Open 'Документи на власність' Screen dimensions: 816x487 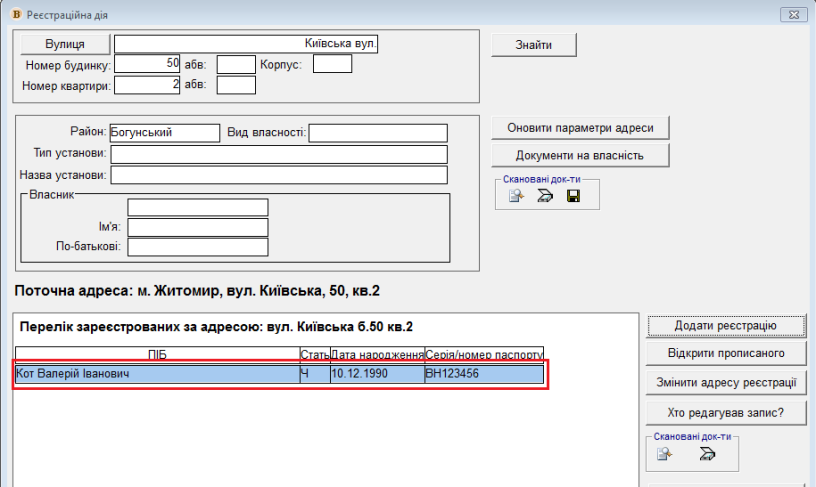(x=580, y=155)
